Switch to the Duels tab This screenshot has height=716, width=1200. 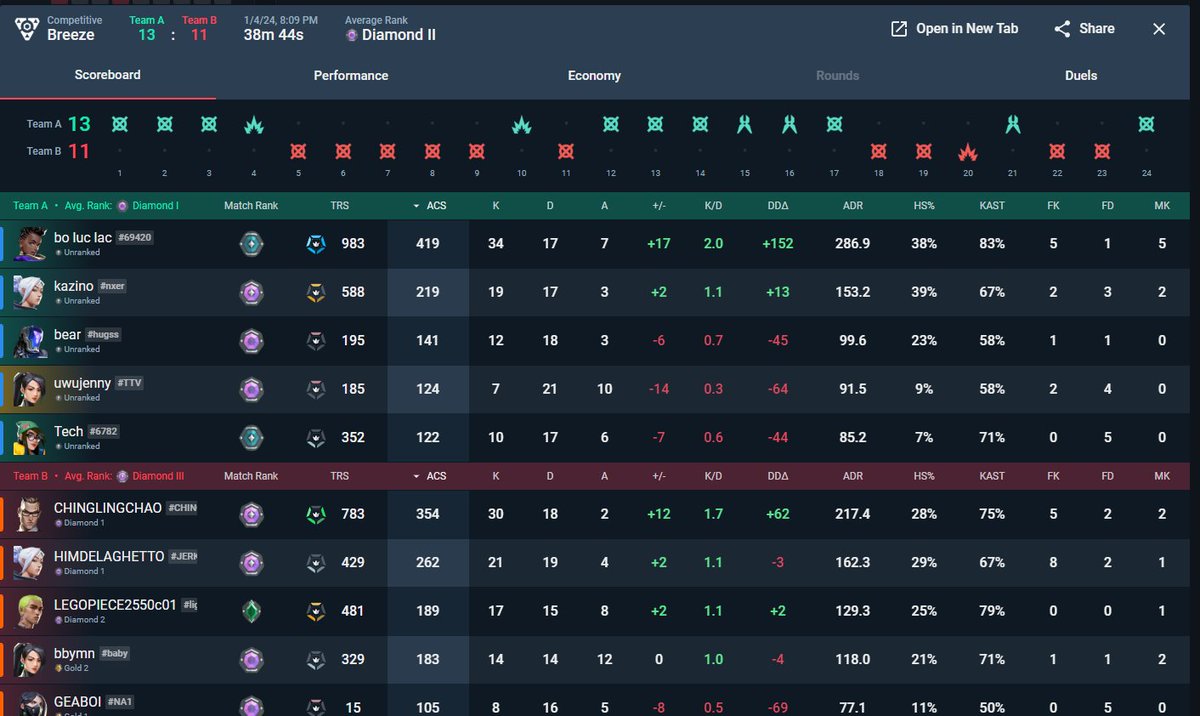[1081, 76]
